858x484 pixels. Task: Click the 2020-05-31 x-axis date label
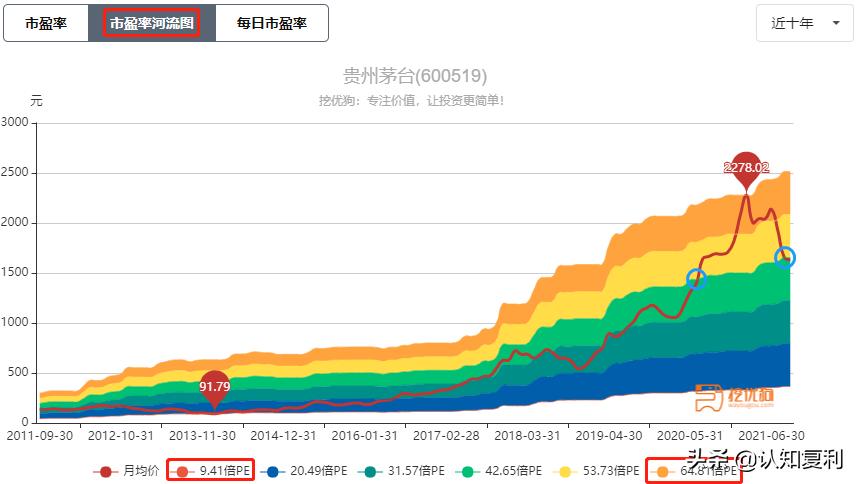(x=690, y=436)
